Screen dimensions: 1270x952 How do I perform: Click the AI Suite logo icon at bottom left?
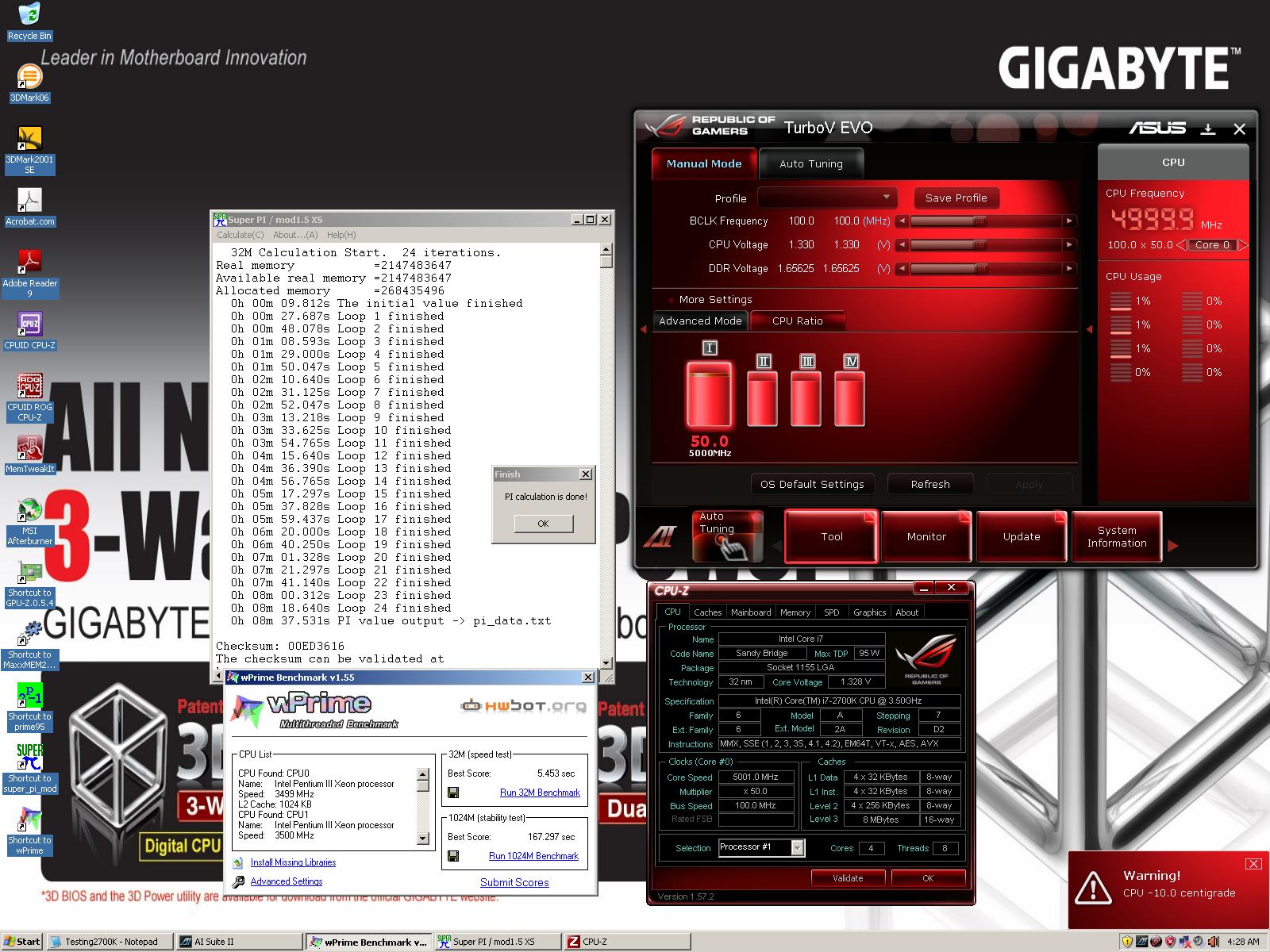pos(659,537)
